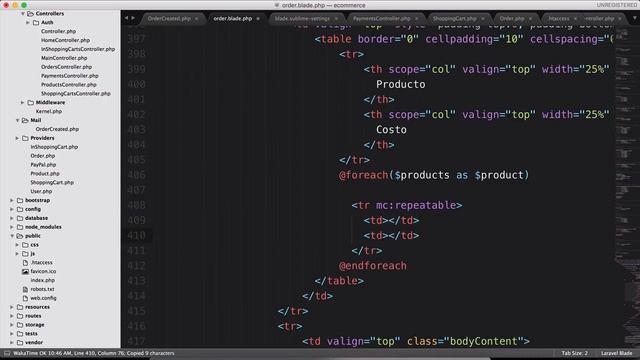Open Controller.php in the sidebar
Screen dimensions: 640x360
click(58, 31)
